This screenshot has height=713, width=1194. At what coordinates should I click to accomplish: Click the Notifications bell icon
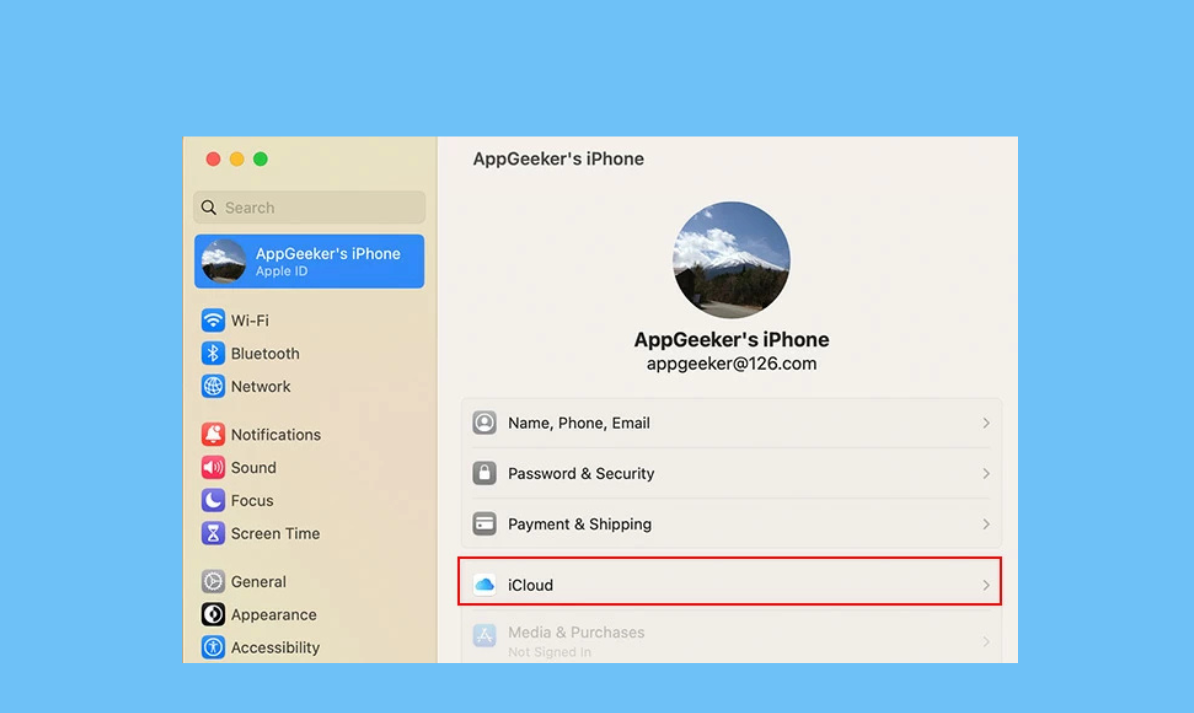(213, 434)
